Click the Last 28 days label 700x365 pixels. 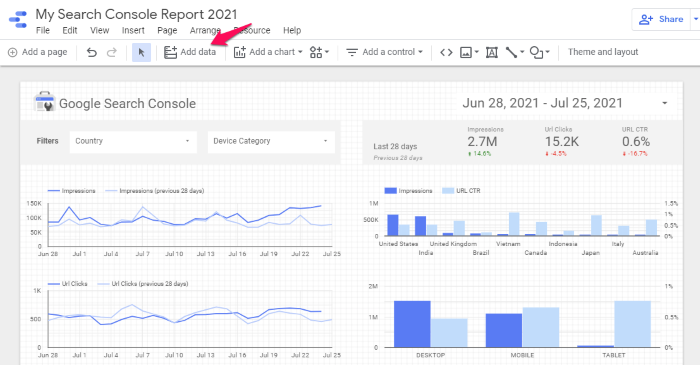coord(395,146)
